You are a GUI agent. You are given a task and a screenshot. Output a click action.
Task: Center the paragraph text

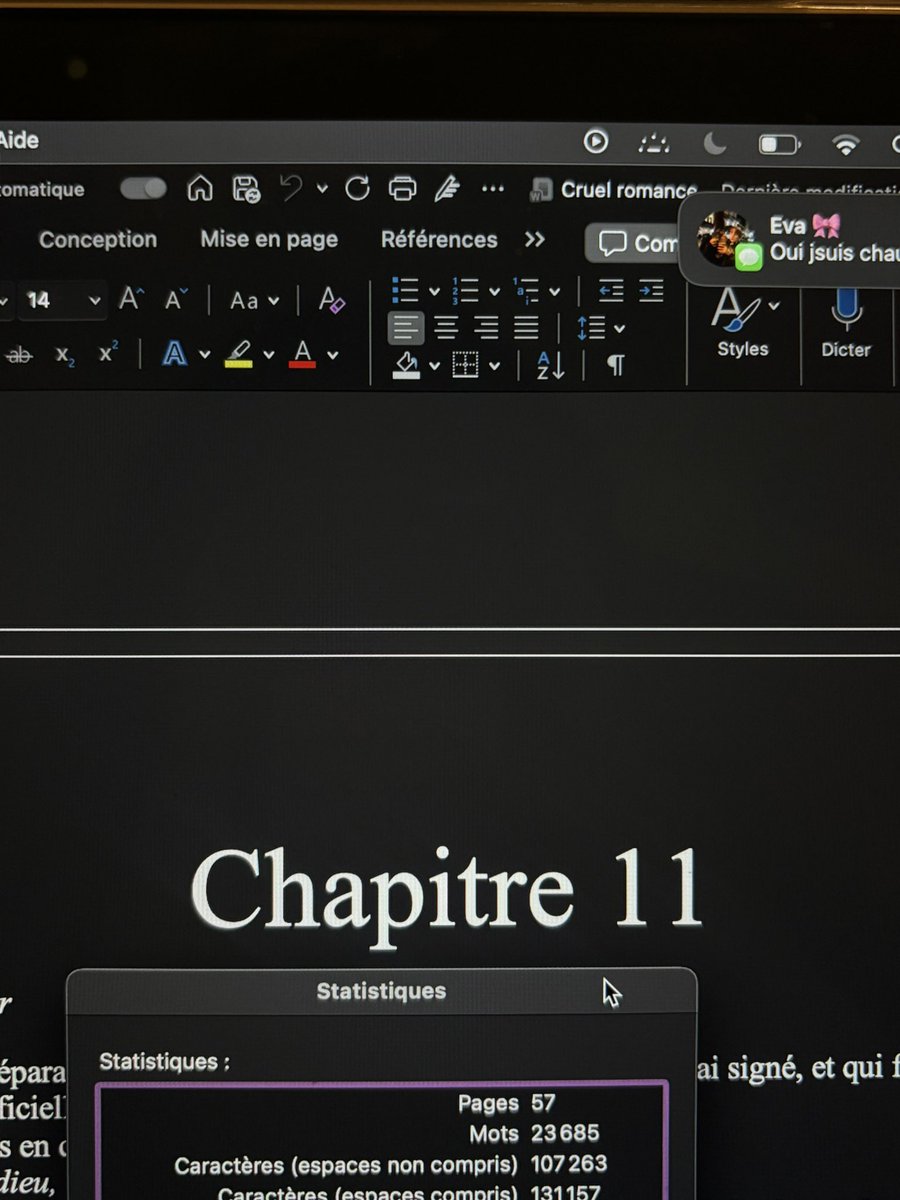[446, 327]
